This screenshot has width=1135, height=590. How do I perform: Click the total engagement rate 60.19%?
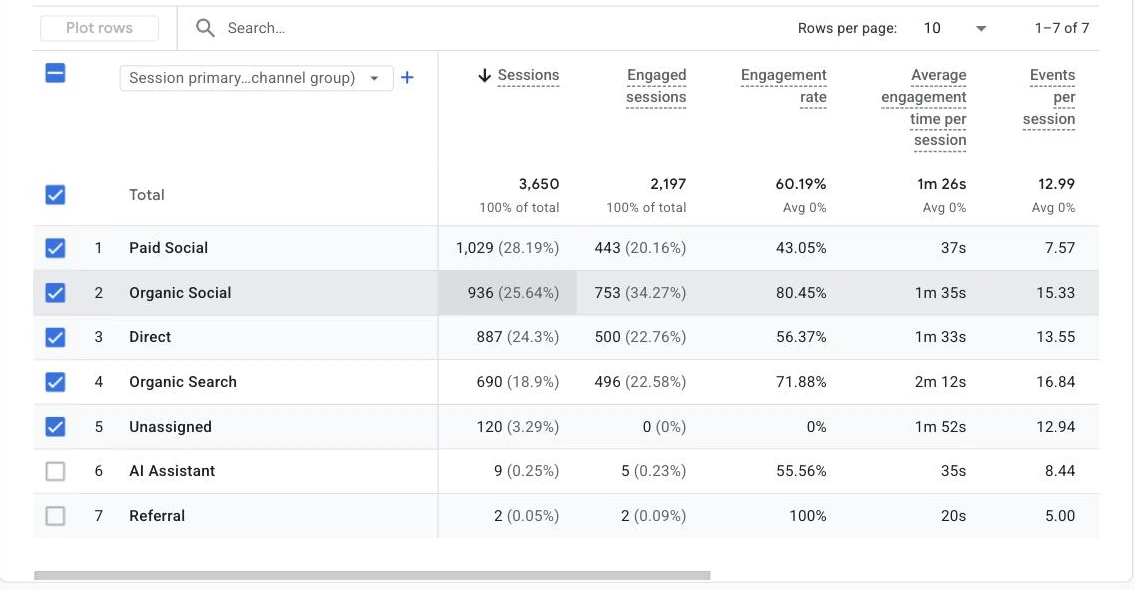click(801, 184)
